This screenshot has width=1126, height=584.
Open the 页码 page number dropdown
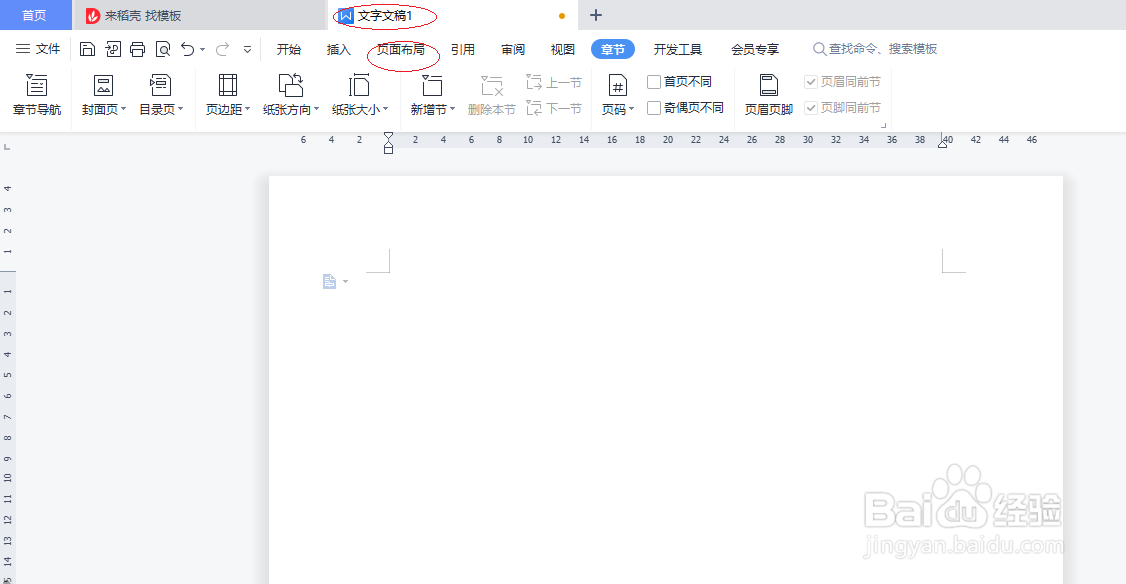pos(618,94)
